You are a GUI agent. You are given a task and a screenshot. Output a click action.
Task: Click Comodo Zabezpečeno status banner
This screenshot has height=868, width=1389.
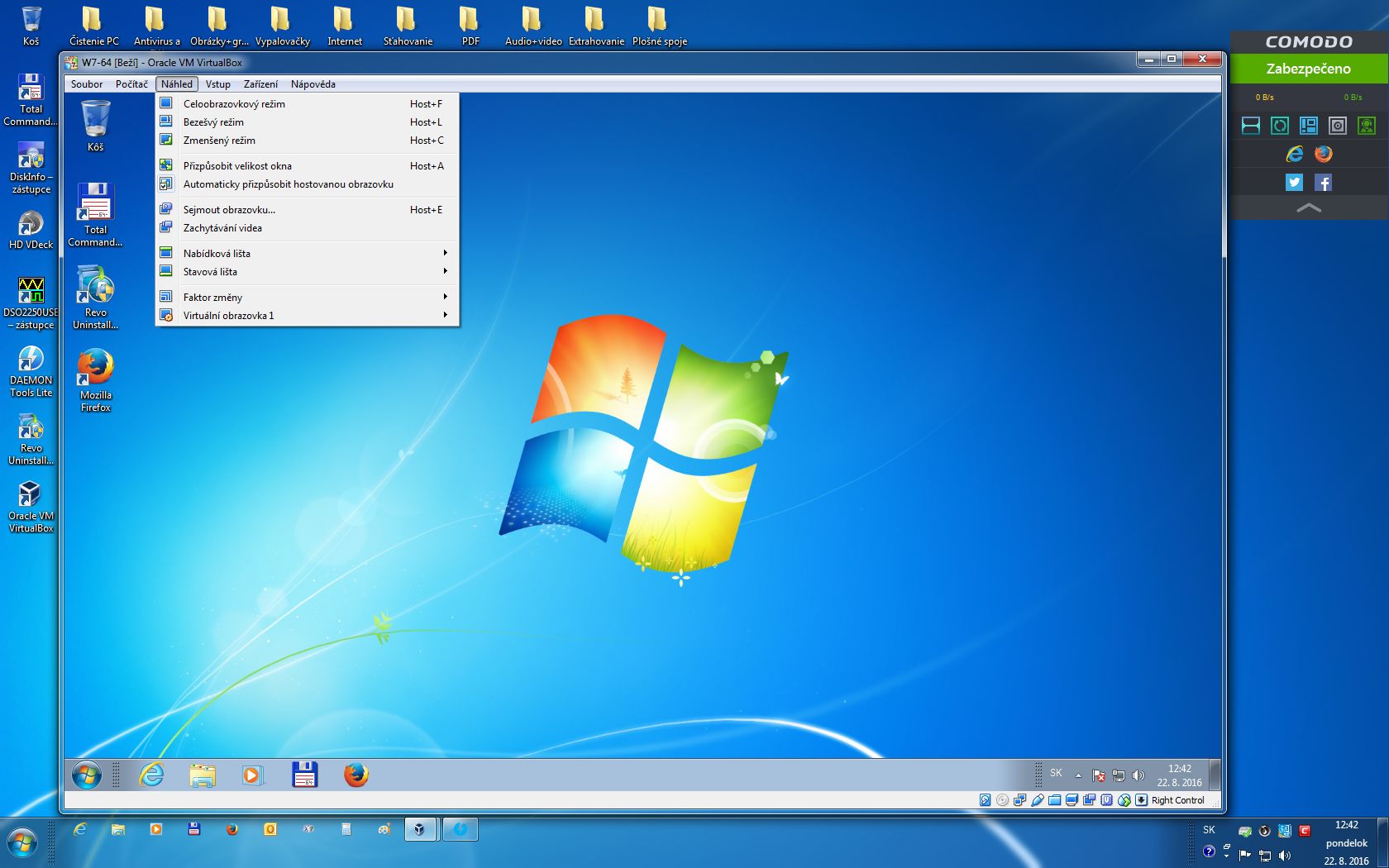tap(1309, 69)
